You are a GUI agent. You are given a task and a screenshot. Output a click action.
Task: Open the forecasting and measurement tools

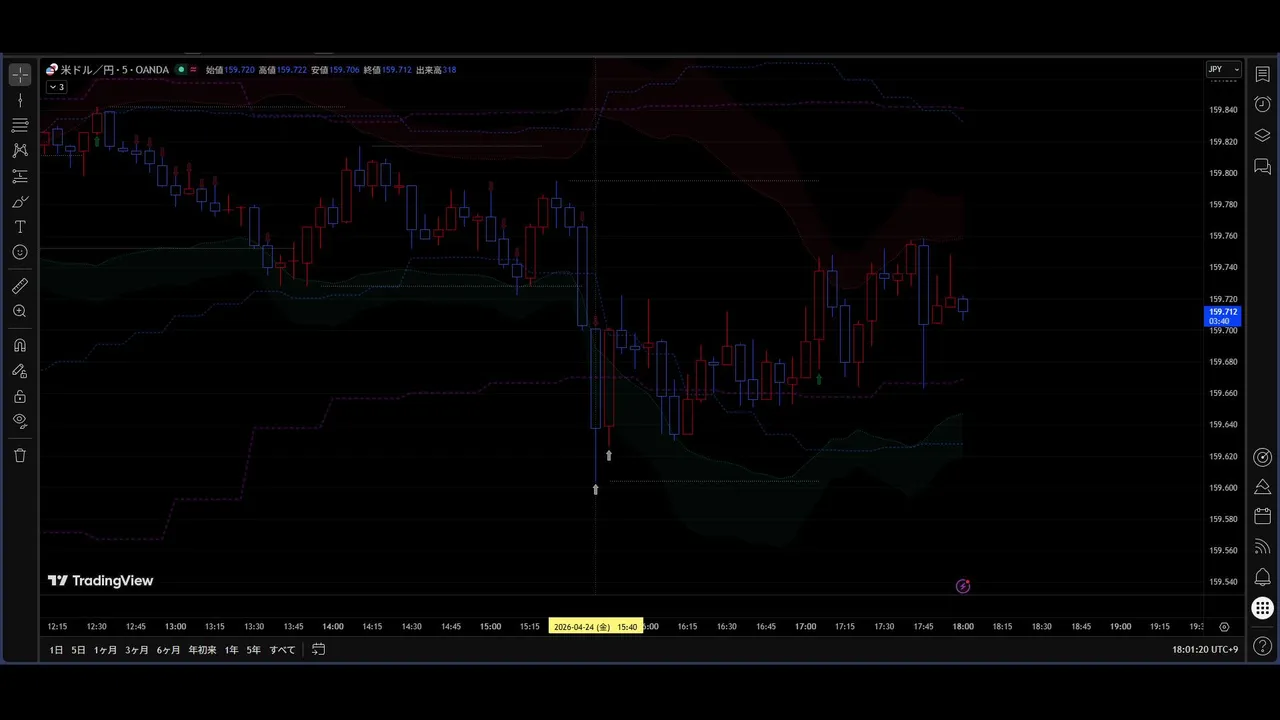click(x=20, y=176)
